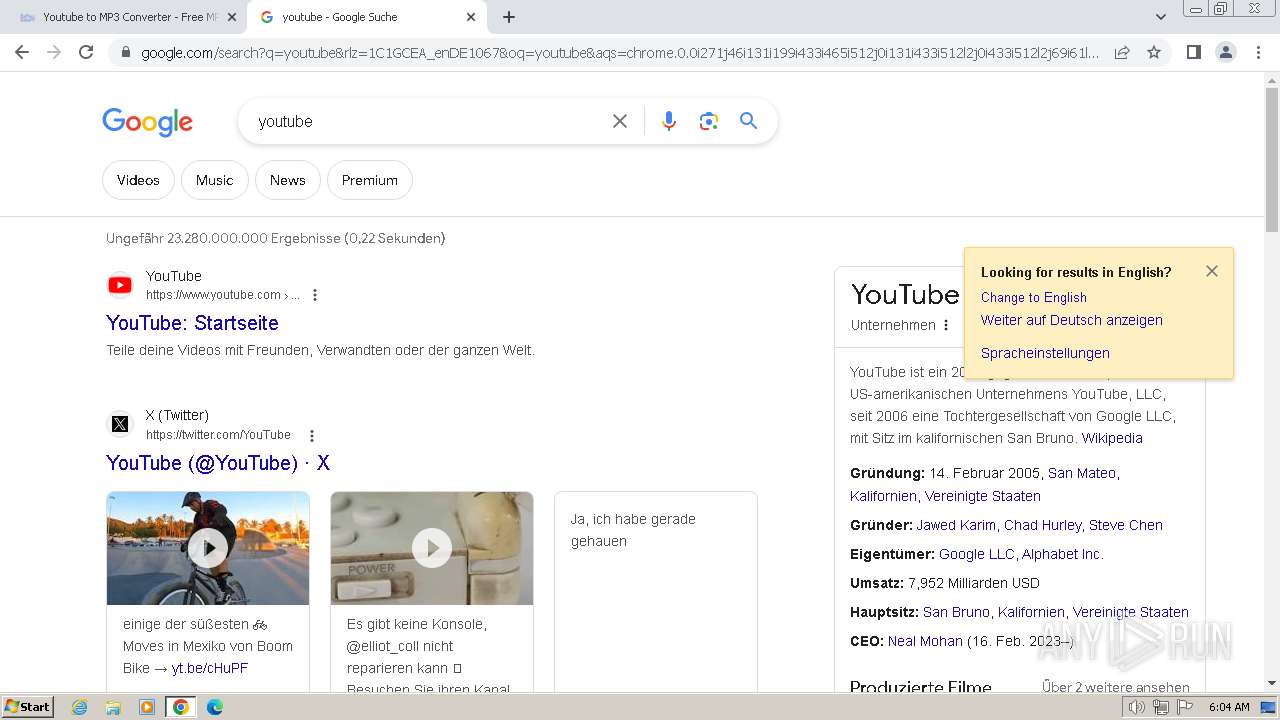Open more options for the YouTube result

tap(315, 295)
